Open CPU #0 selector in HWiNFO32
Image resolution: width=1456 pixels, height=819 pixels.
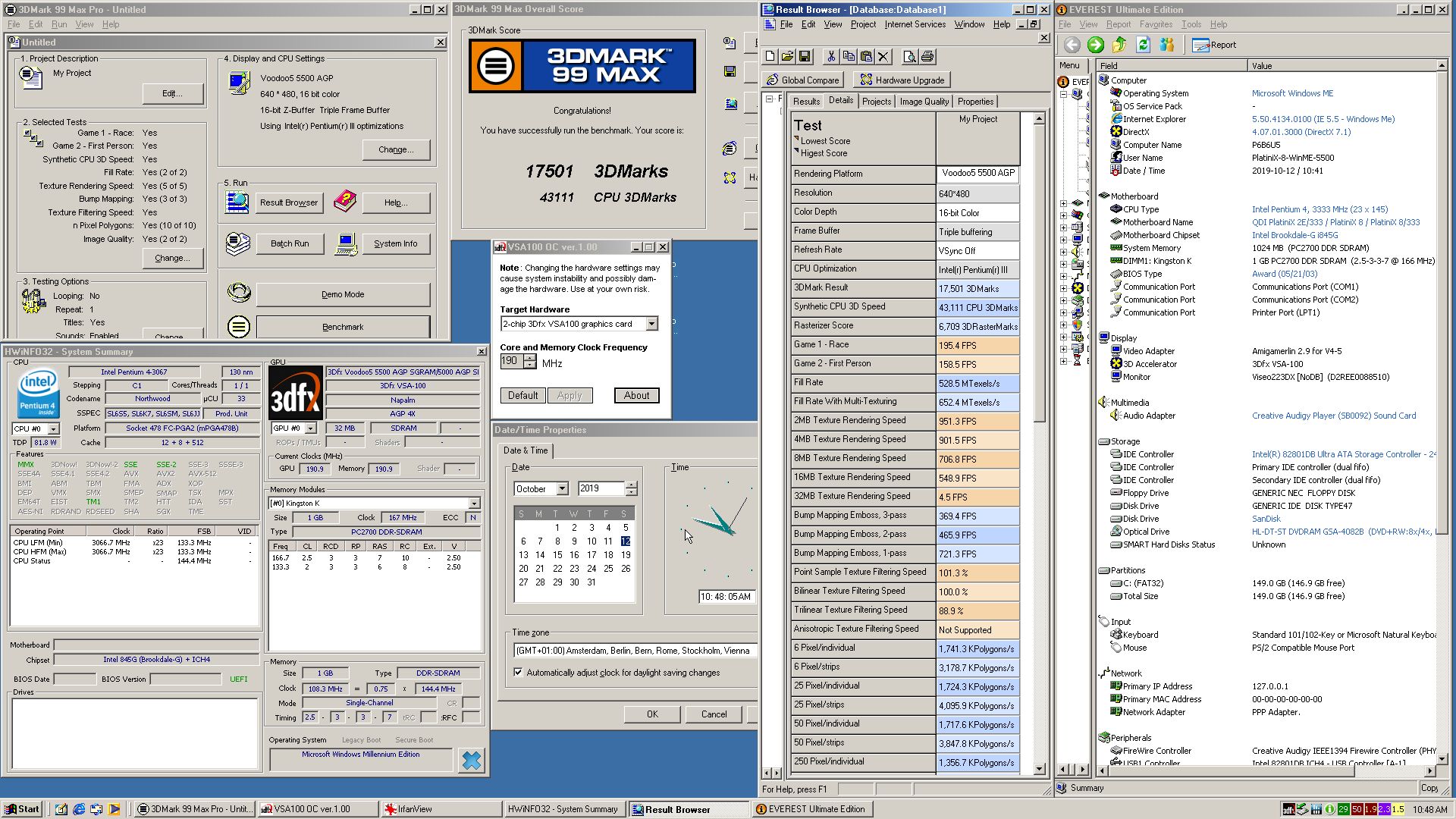[x=53, y=428]
